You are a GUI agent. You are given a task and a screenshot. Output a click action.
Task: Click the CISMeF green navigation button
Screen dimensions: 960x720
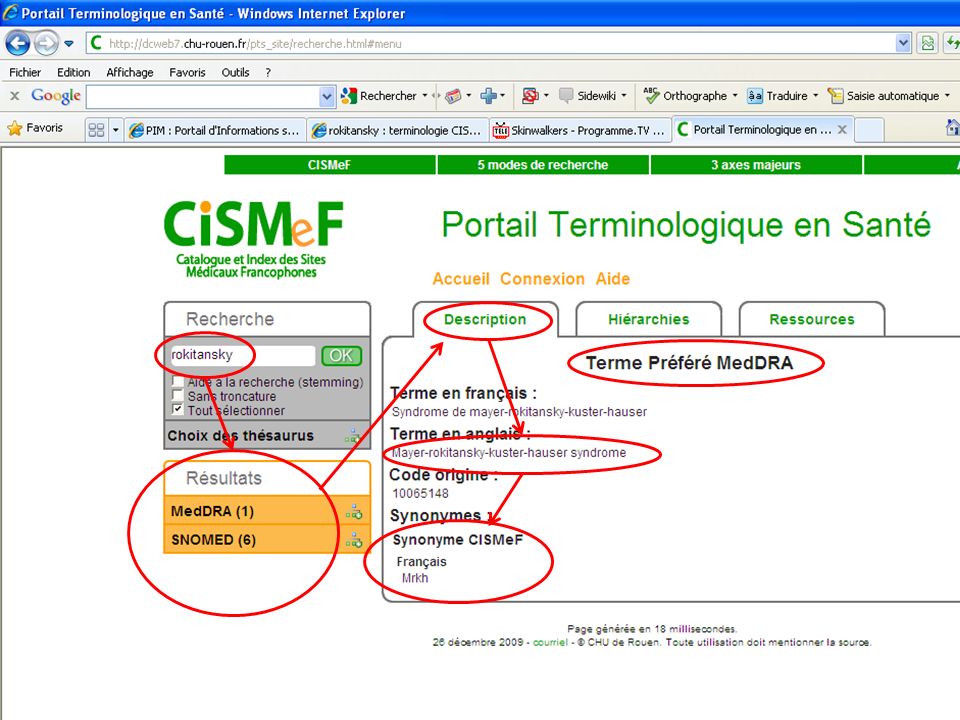(x=329, y=165)
